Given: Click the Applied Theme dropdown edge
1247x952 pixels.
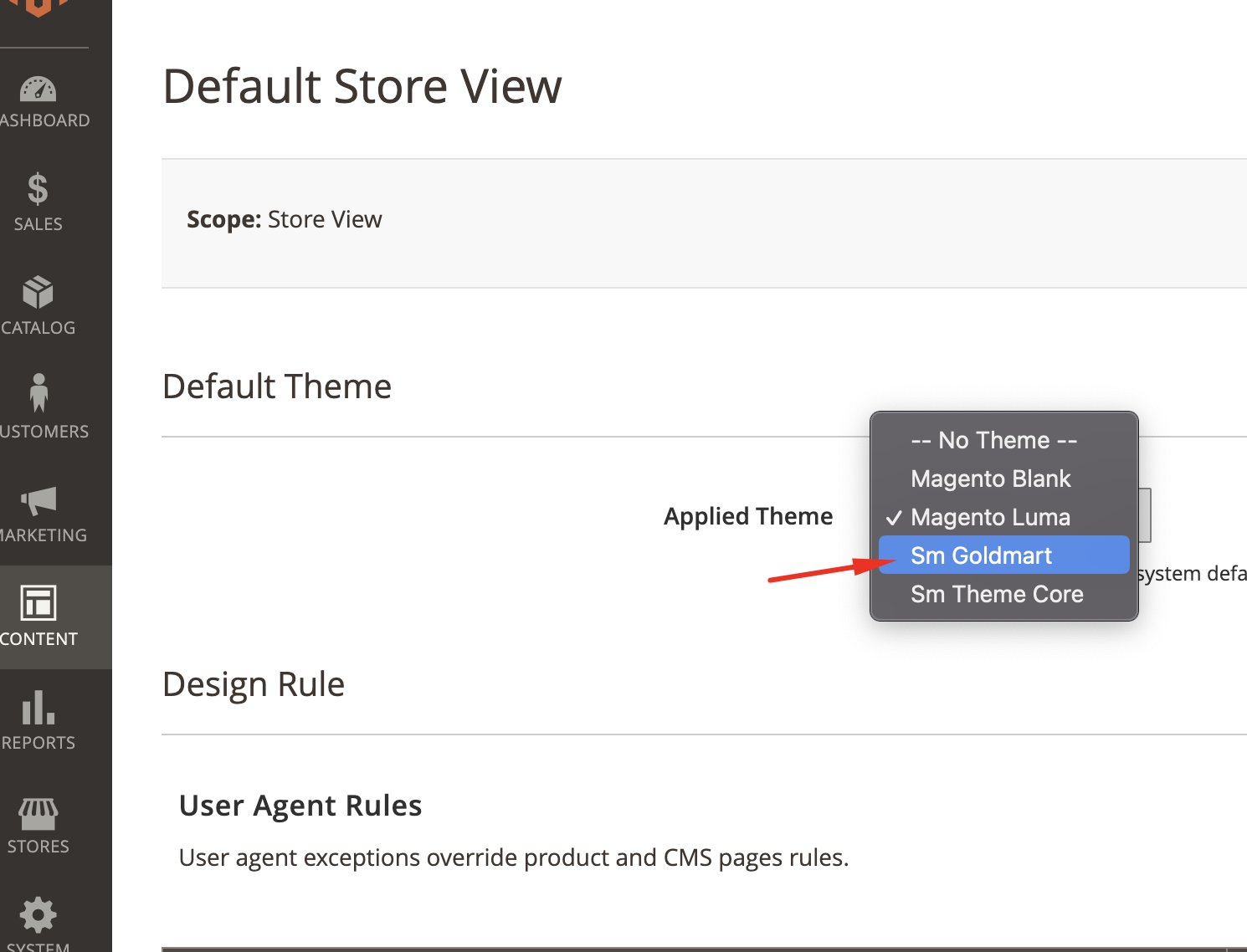Looking at the screenshot, I should 1145,515.
